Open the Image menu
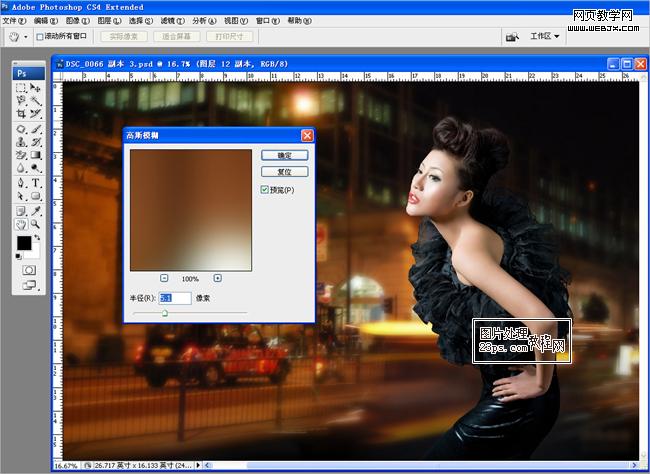Image resolution: width=650 pixels, height=474 pixels. 78,21
